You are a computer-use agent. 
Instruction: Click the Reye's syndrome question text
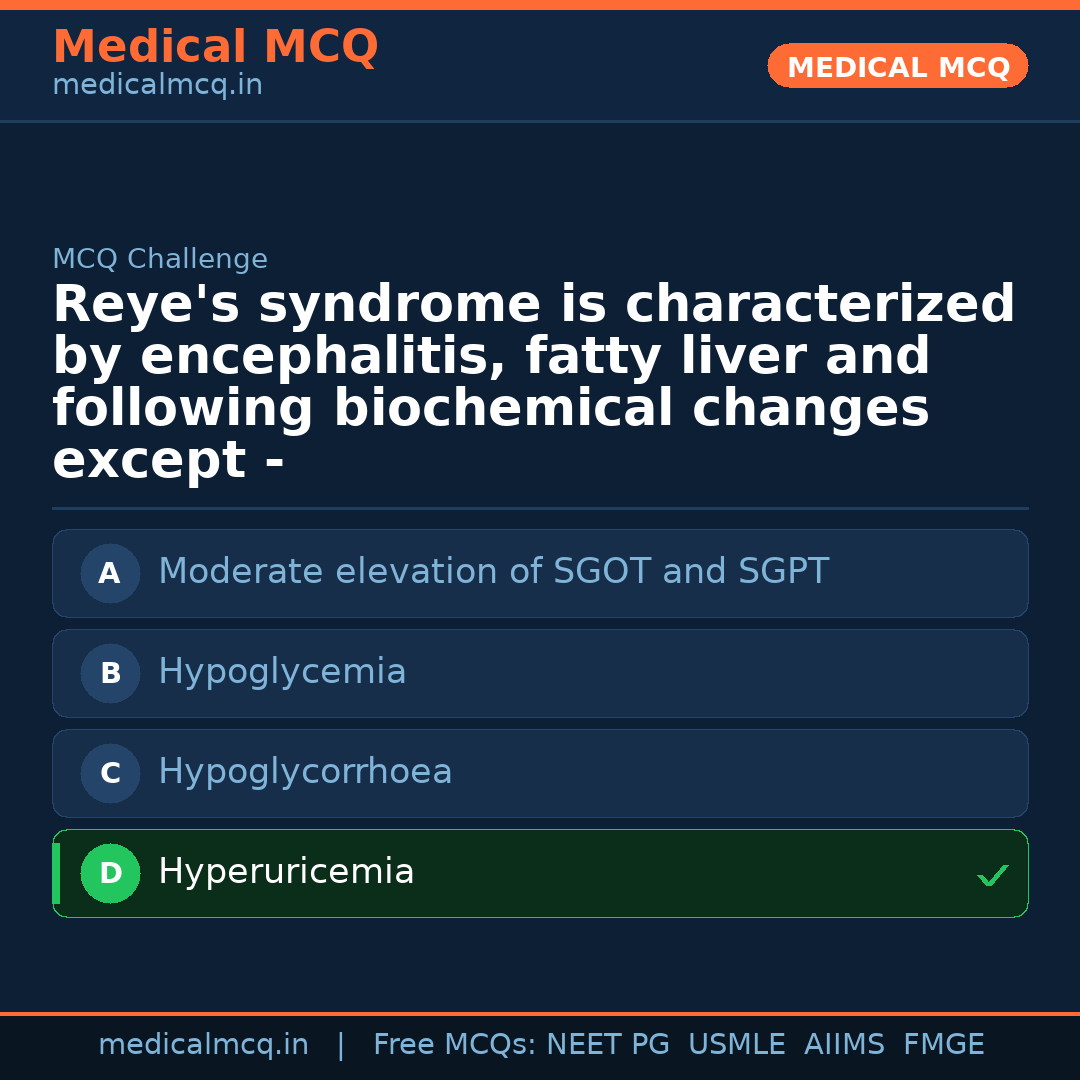[x=533, y=383]
